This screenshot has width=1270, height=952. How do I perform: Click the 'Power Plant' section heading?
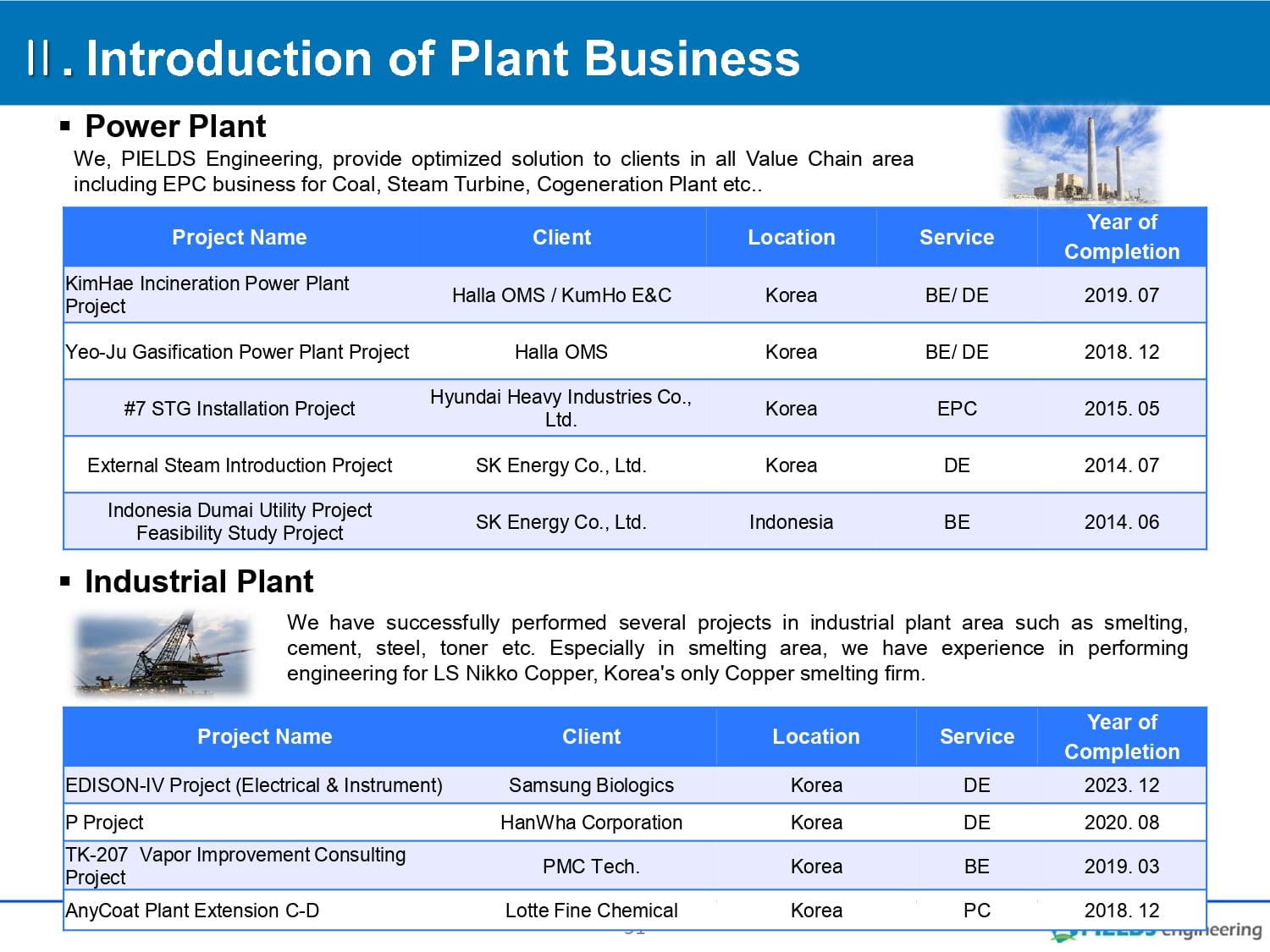[x=175, y=126]
